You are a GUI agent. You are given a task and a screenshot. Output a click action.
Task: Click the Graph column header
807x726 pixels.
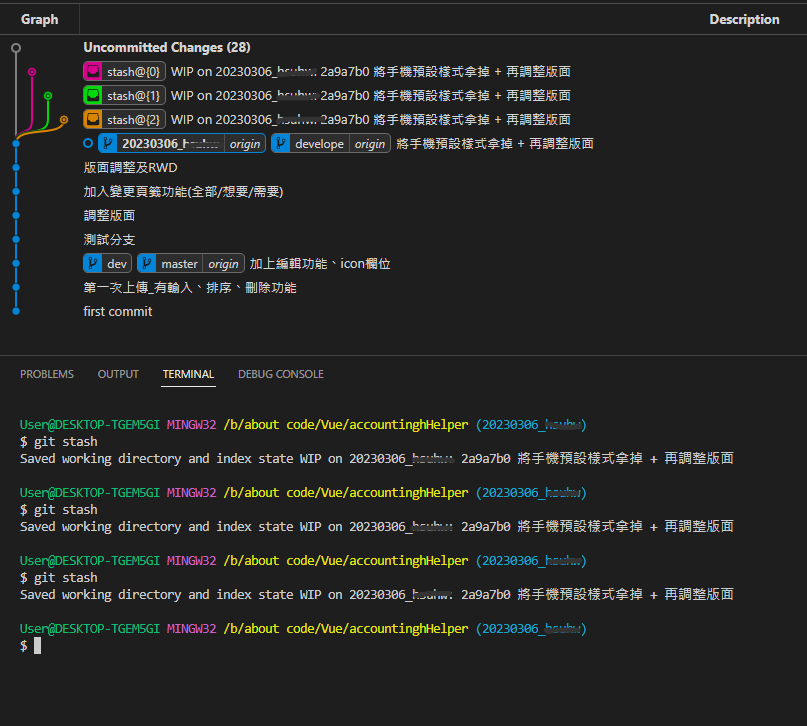(x=40, y=20)
